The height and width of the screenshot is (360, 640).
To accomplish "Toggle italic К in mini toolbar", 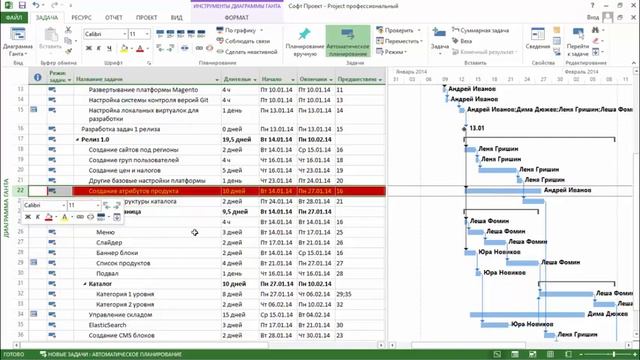I will tap(38, 217).
